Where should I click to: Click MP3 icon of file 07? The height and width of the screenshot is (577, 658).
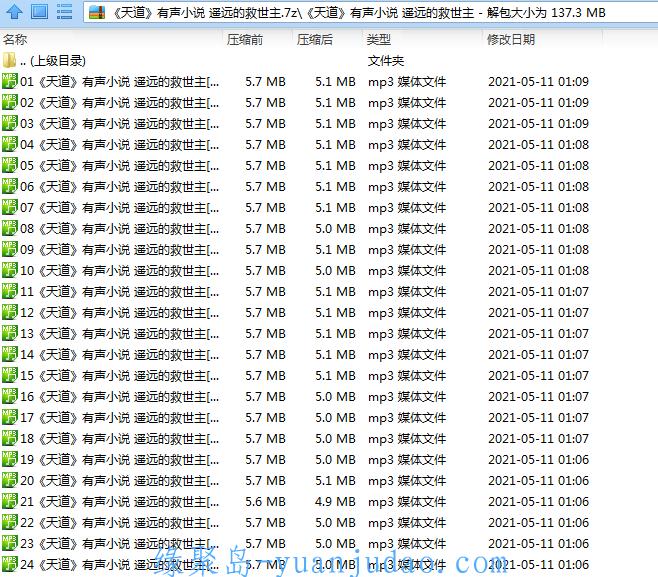10,207
